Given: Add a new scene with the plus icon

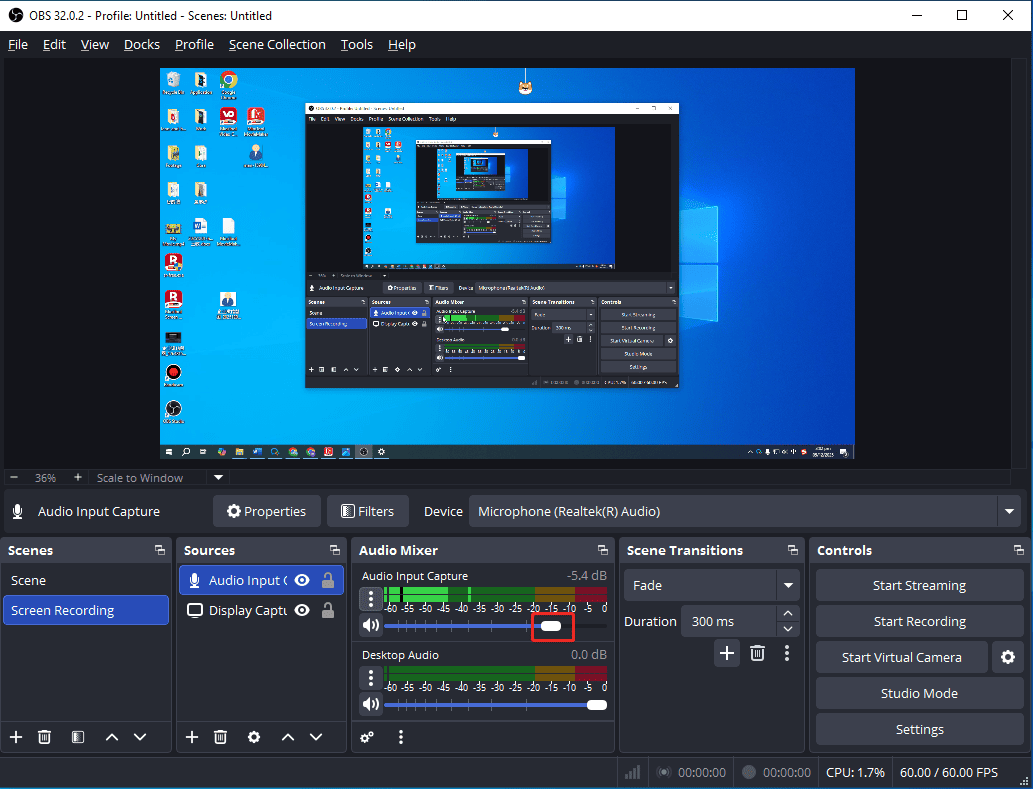Looking at the screenshot, I should [16, 737].
